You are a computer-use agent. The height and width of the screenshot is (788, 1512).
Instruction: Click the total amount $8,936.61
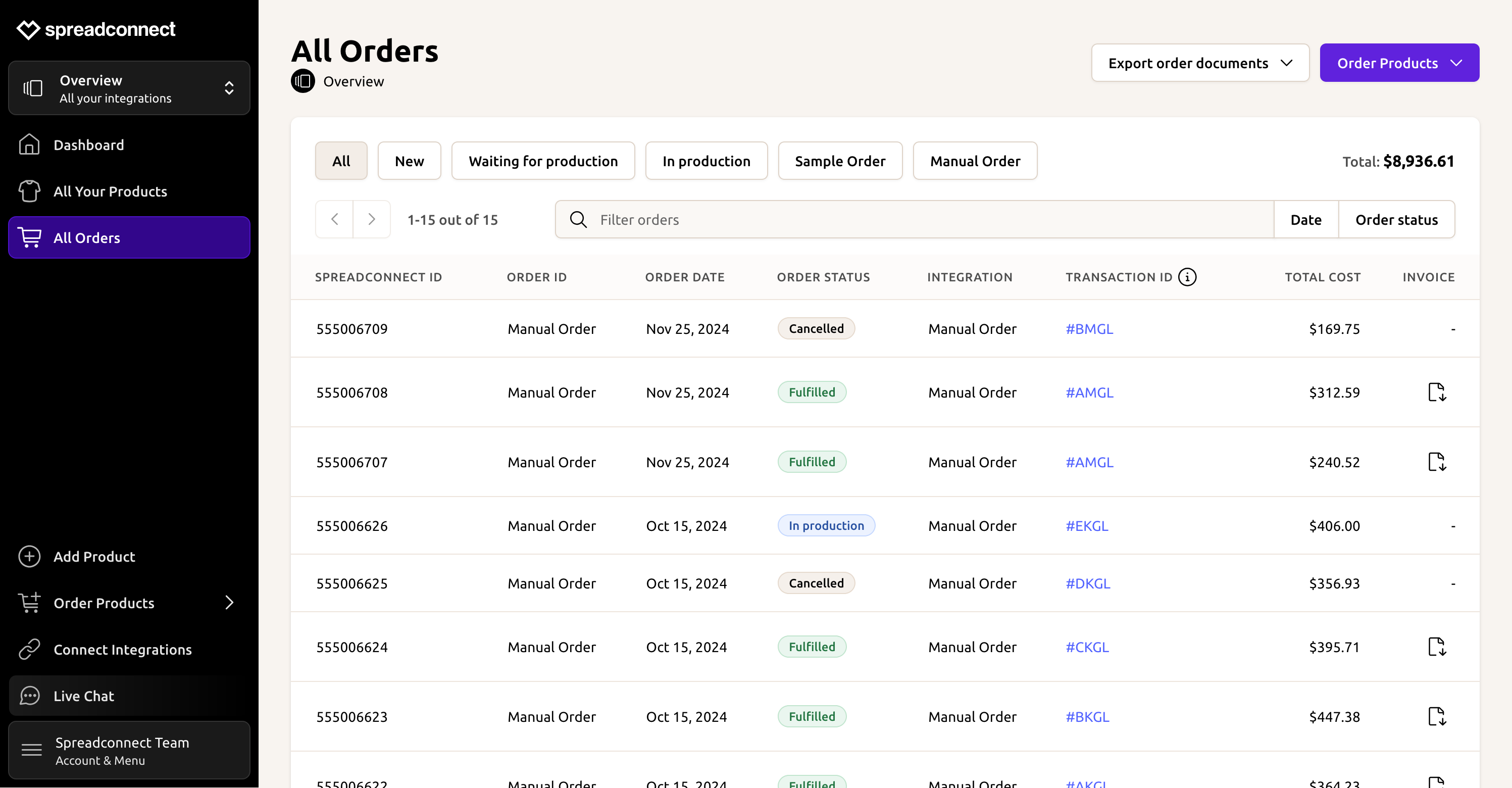tap(1418, 161)
